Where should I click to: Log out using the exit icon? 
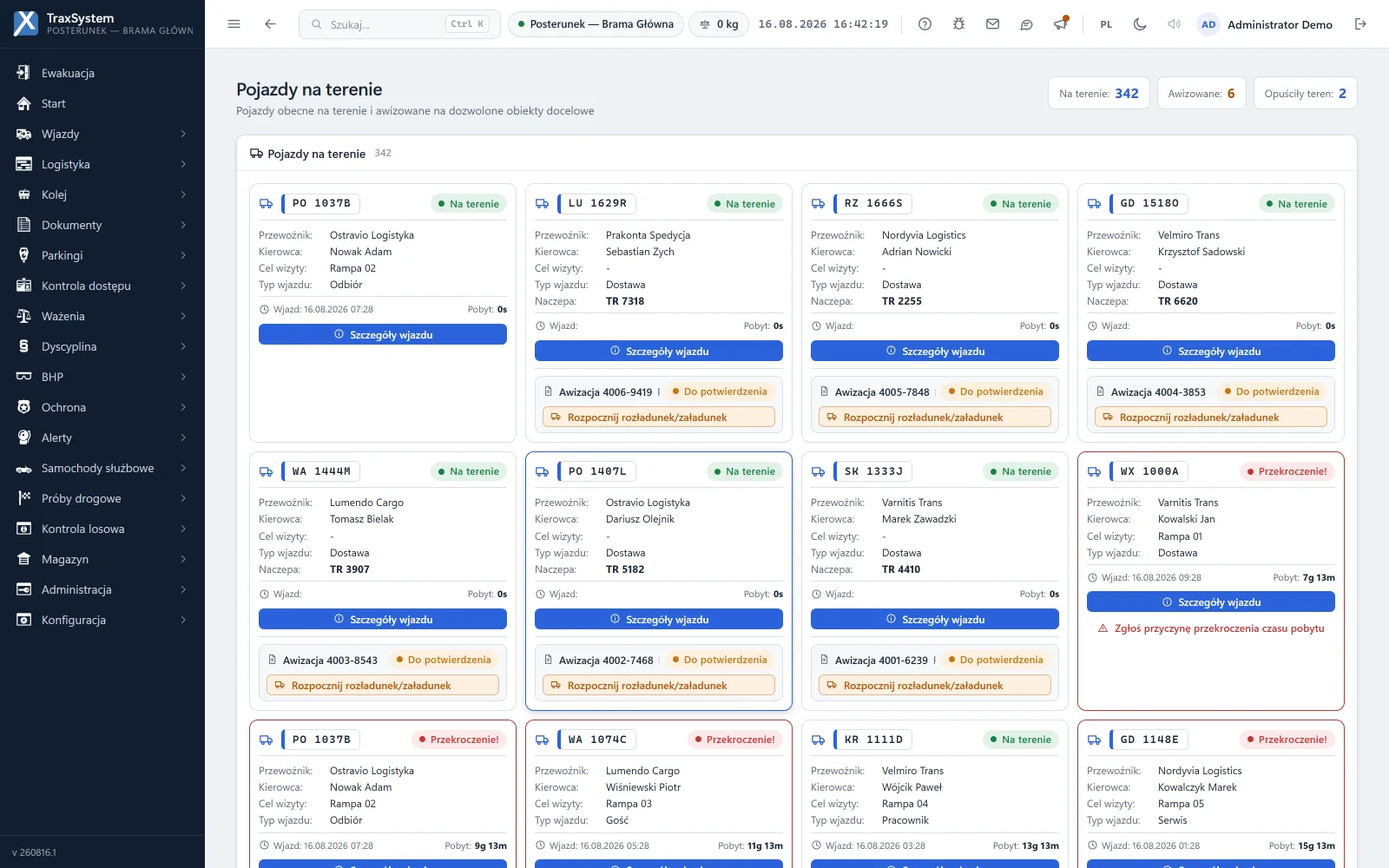coord(1360,24)
